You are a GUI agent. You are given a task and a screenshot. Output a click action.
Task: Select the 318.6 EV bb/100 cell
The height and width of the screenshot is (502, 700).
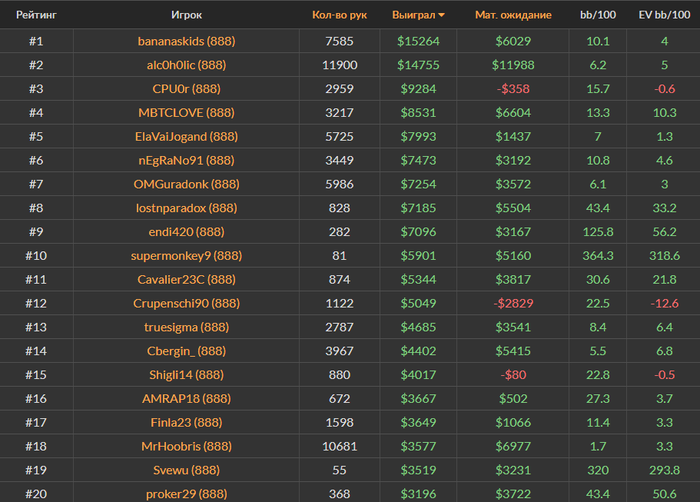tap(664, 255)
